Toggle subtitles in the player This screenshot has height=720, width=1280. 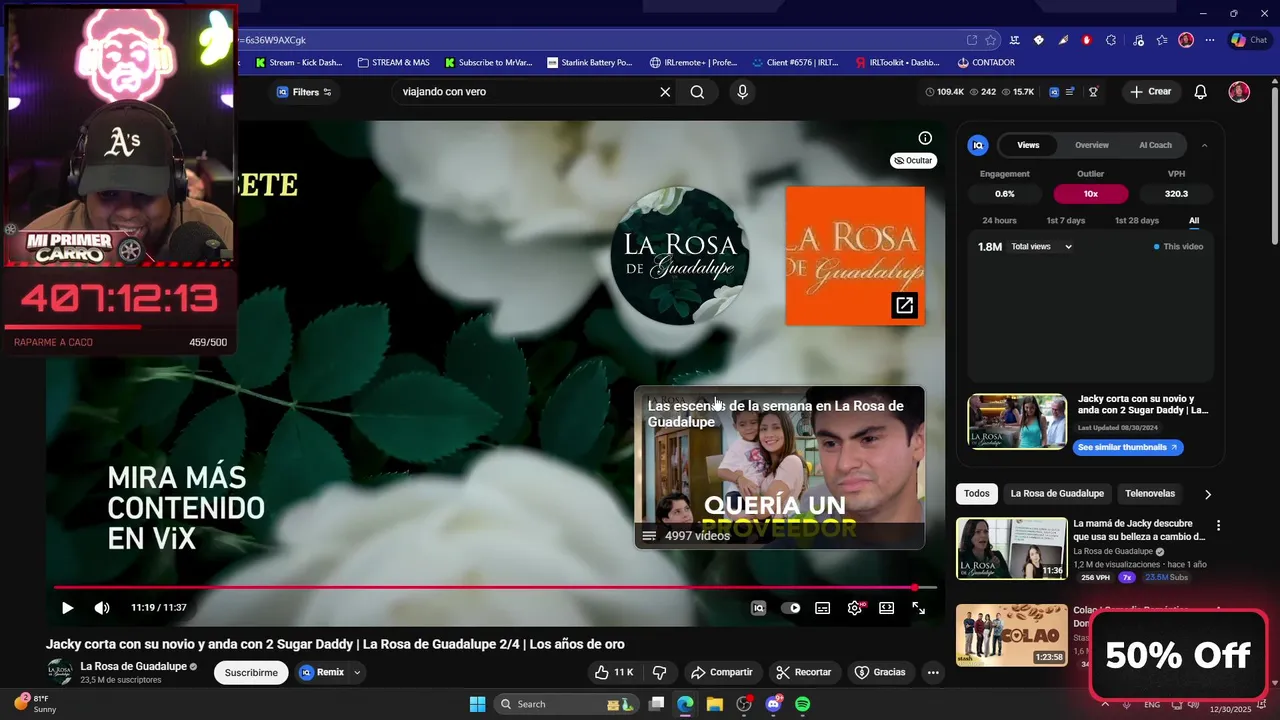(822, 608)
